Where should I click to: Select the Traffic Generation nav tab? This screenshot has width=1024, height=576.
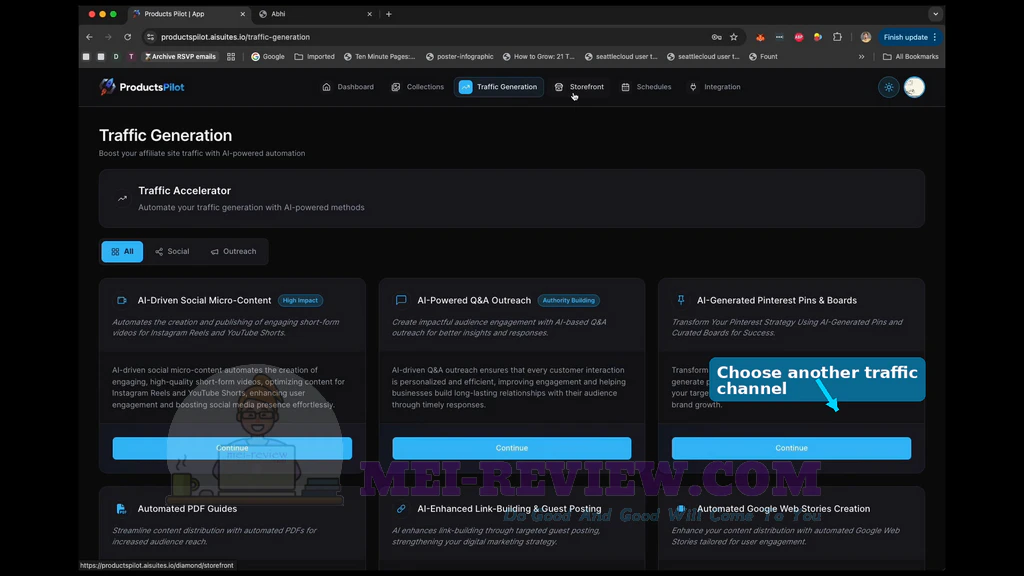point(498,87)
